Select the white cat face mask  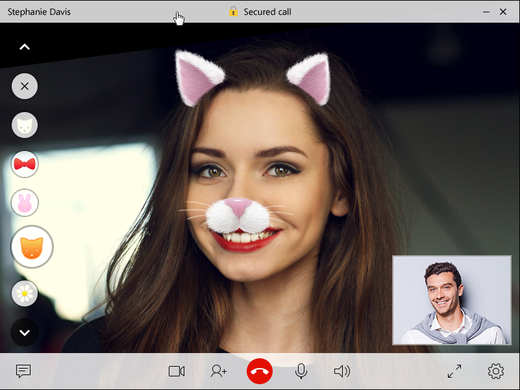(x=25, y=125)
